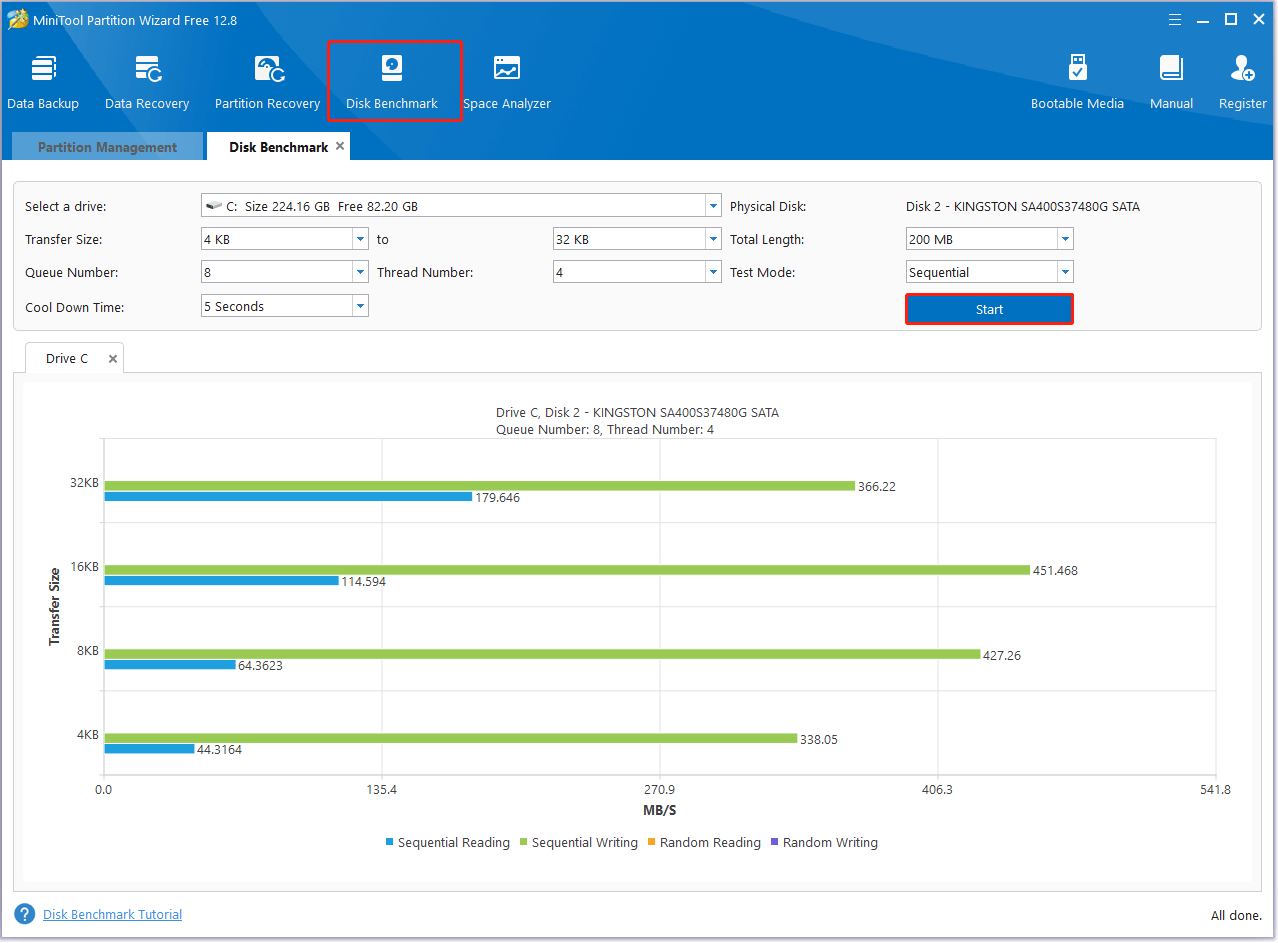This screenshot has height=943, width=1278.
Task: Click the 44.3164 value label
Action: tap(219, 749)
